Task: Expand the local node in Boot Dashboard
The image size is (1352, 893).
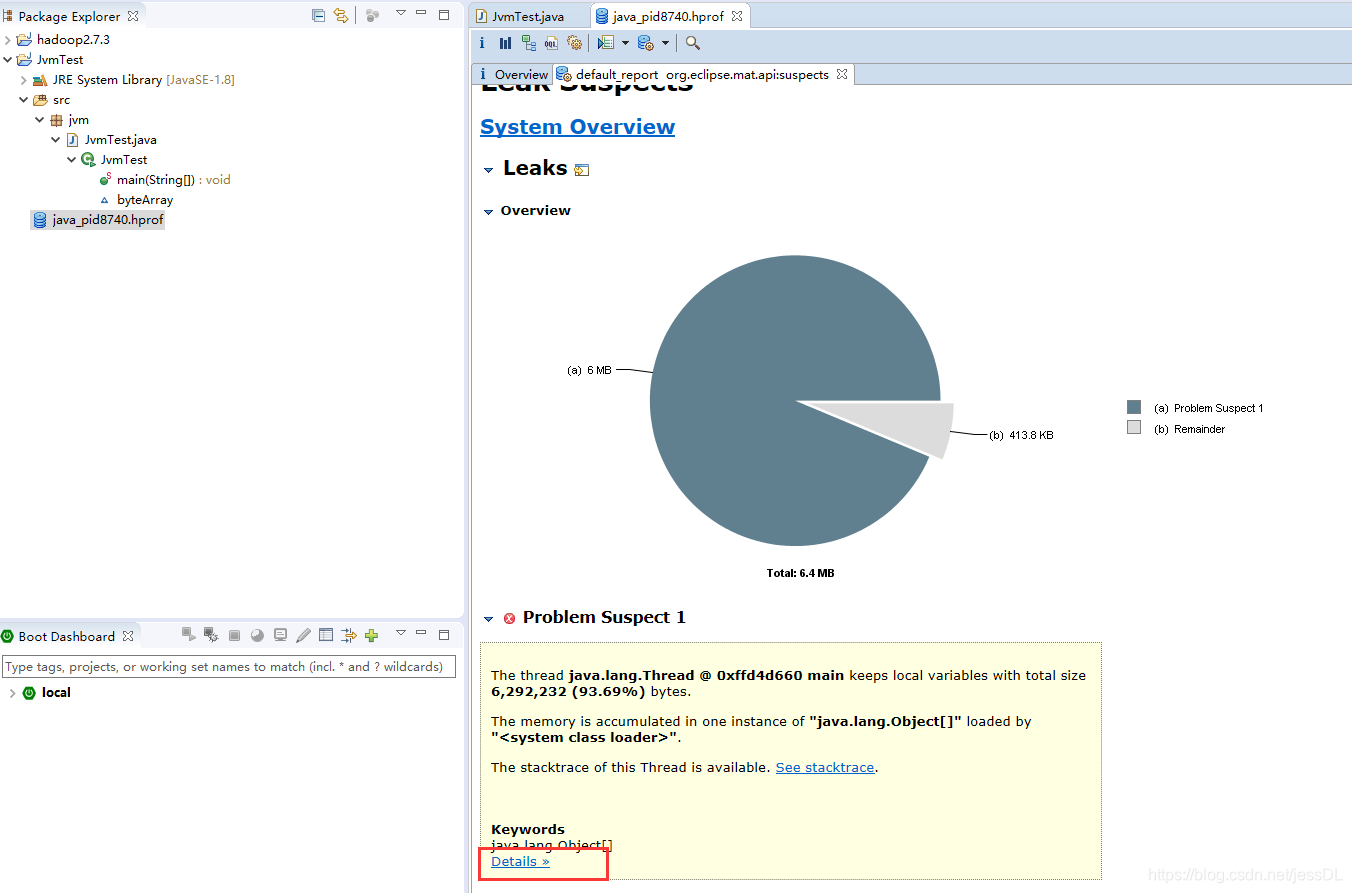Action: tap(12, 693)
